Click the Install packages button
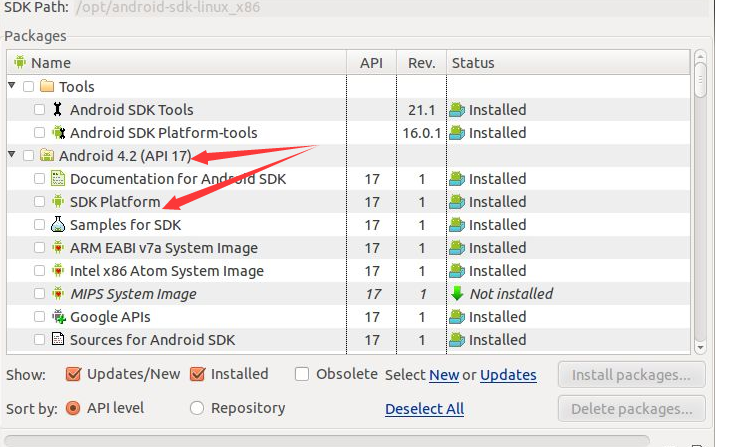Image resolution: width=752 pixels, height=447 pixels. click(x=632, y=375)
